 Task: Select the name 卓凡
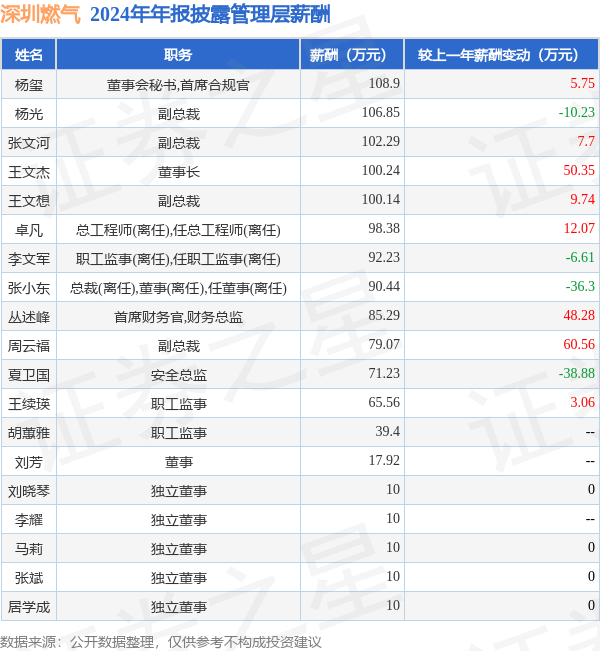29,230
